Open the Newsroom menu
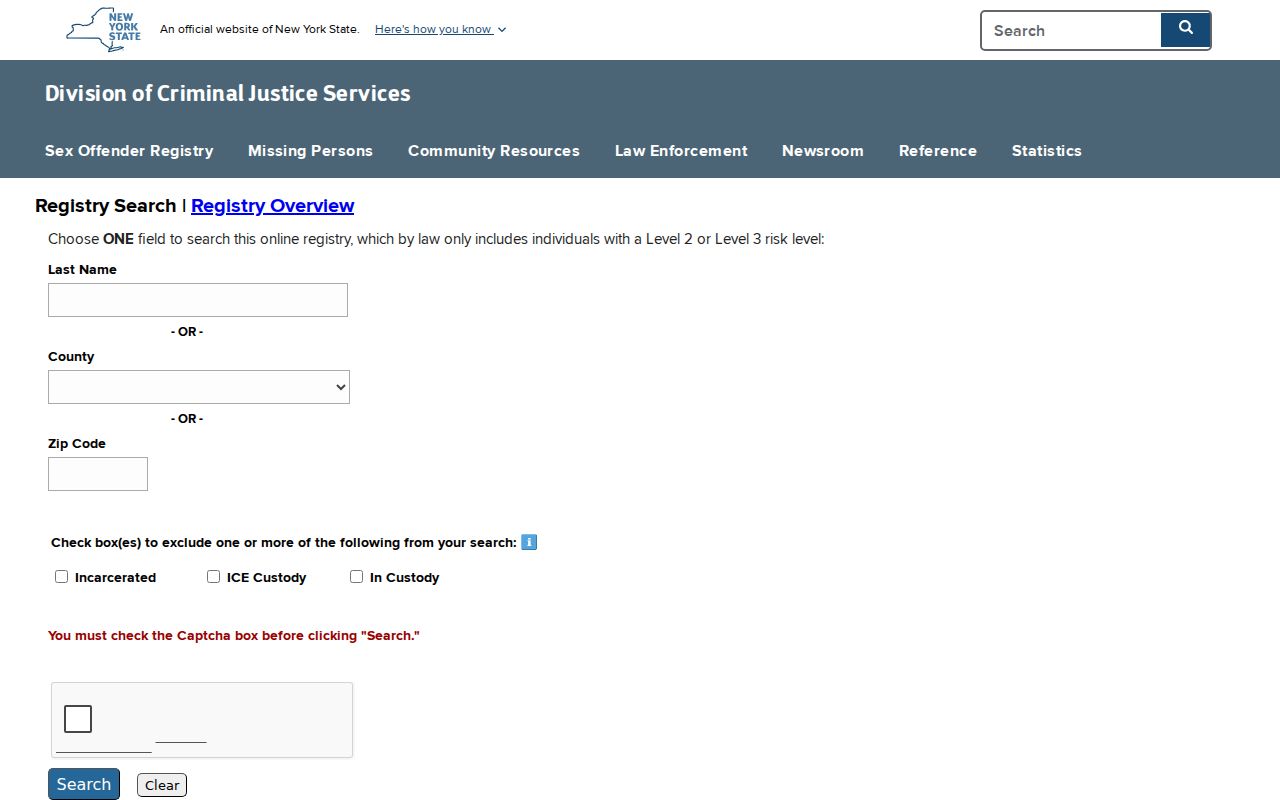 (823, 151)
